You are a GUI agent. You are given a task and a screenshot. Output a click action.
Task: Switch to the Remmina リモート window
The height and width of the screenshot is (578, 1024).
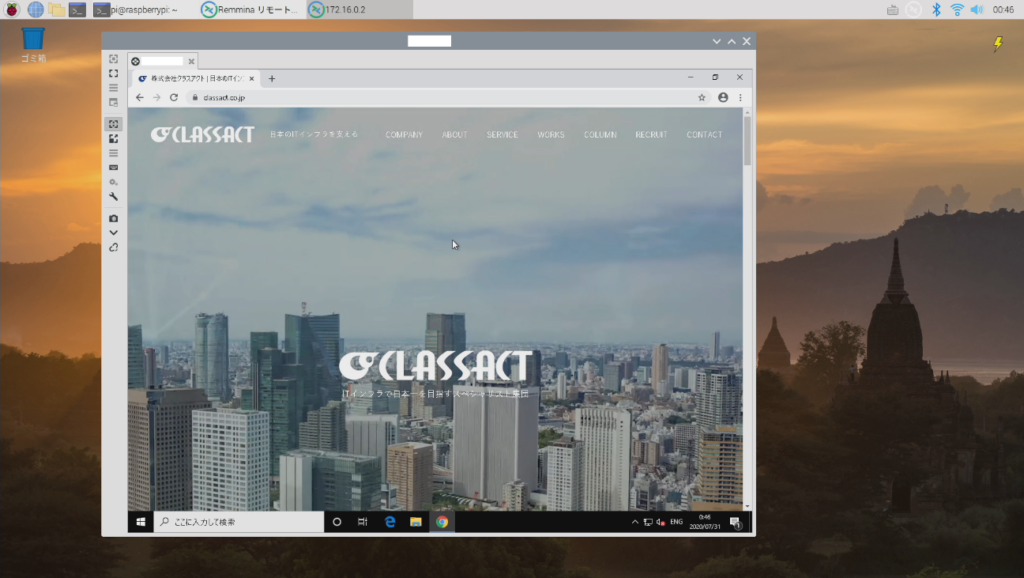click(x=249, y=10)
